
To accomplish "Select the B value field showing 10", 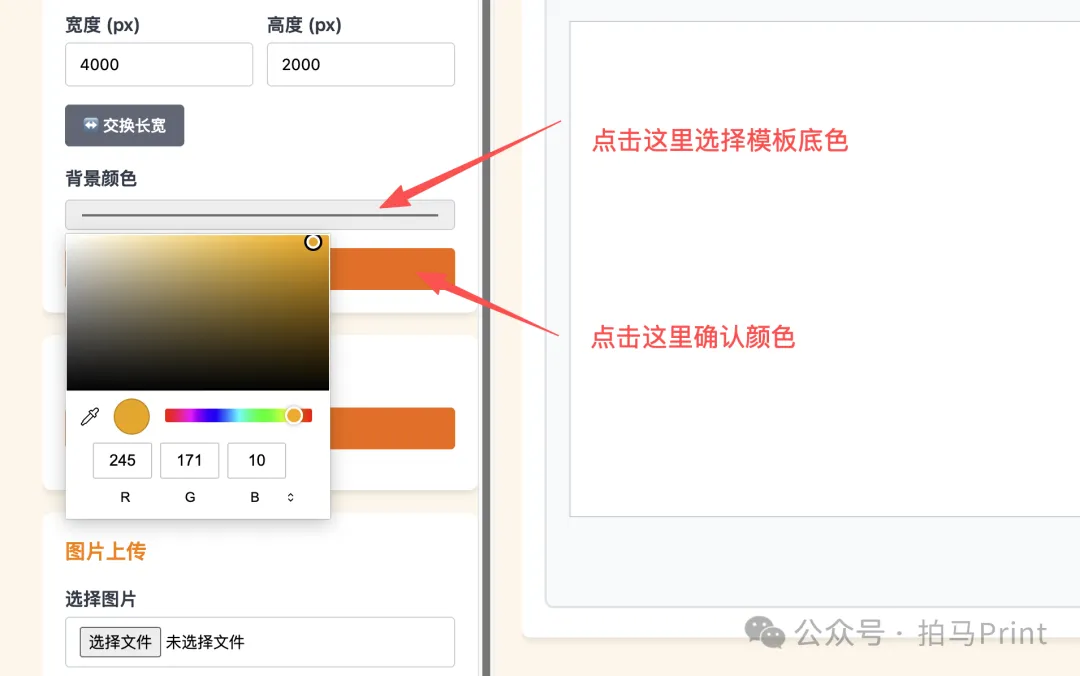I will point(256,460).
